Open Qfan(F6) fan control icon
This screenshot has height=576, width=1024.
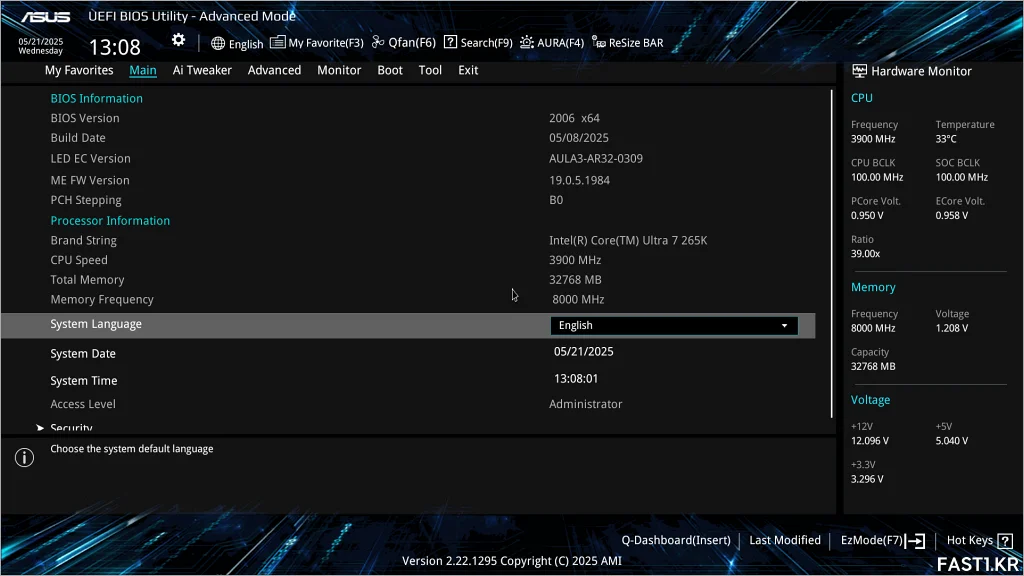click(x=378, y=42)
